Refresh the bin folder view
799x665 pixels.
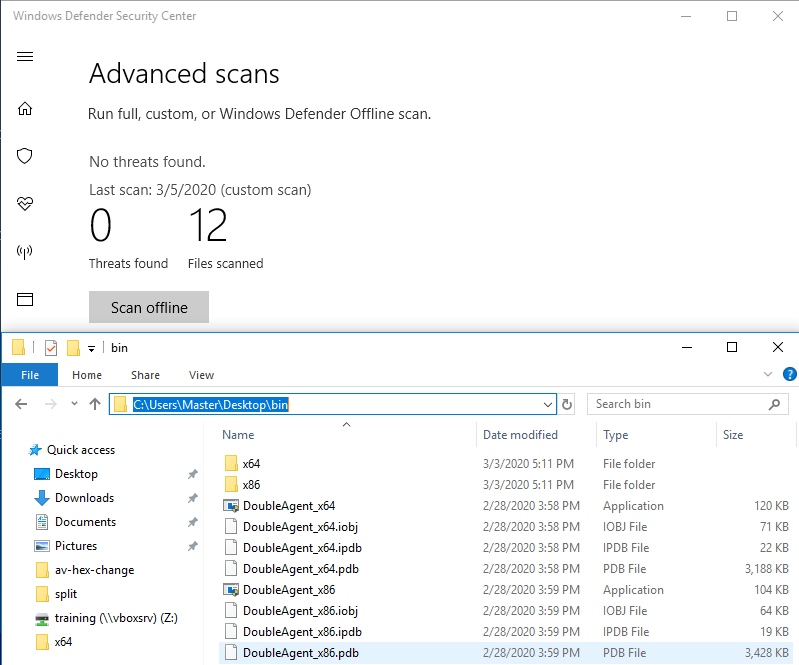[x=567, y=405]
